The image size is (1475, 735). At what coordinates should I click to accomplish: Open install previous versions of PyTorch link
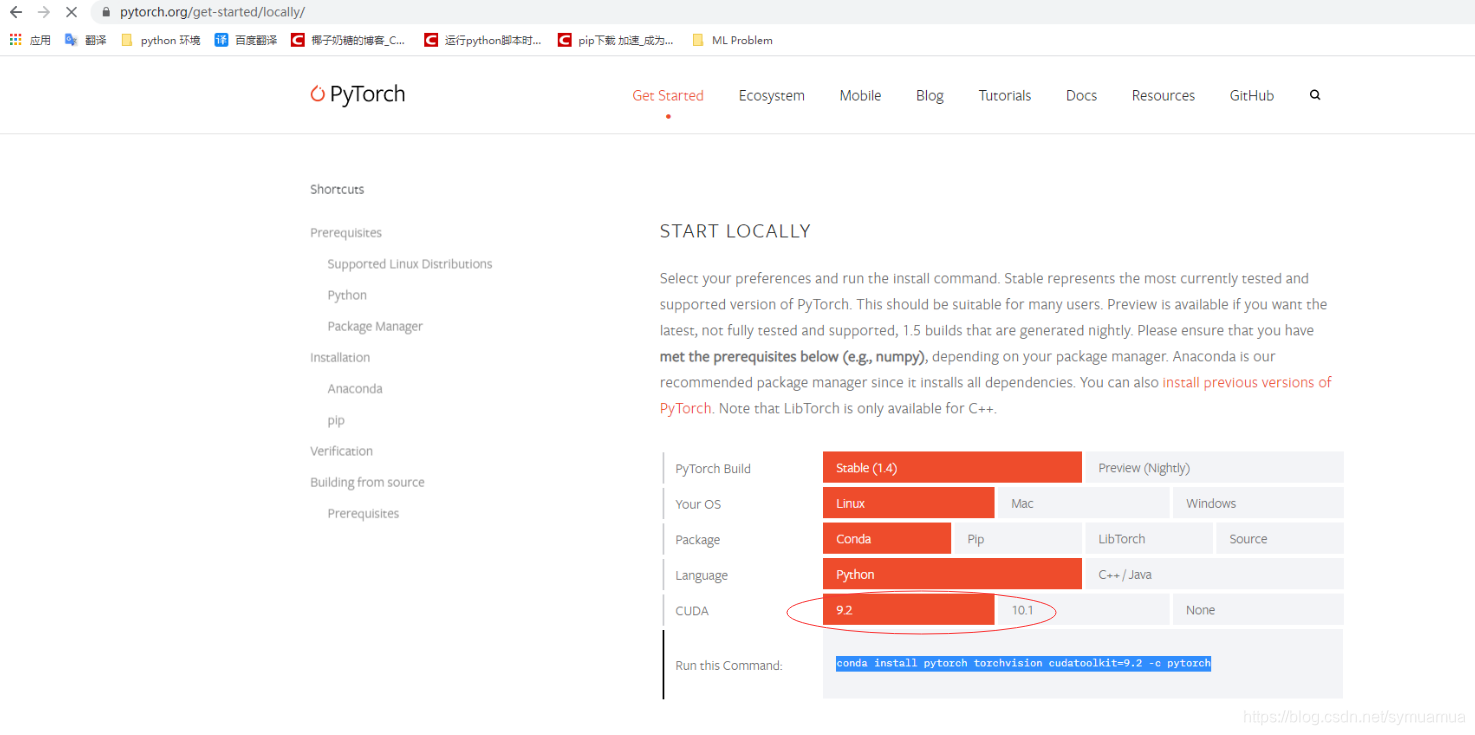pos(1247,382)
